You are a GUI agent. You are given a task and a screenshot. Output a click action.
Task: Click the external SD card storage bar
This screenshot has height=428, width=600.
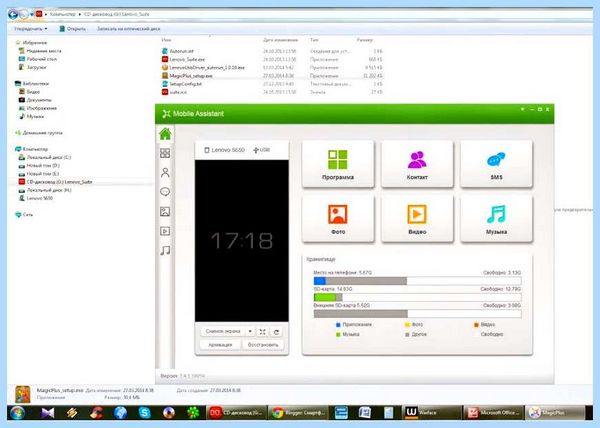pyautogui.click(x=417, y=314)
